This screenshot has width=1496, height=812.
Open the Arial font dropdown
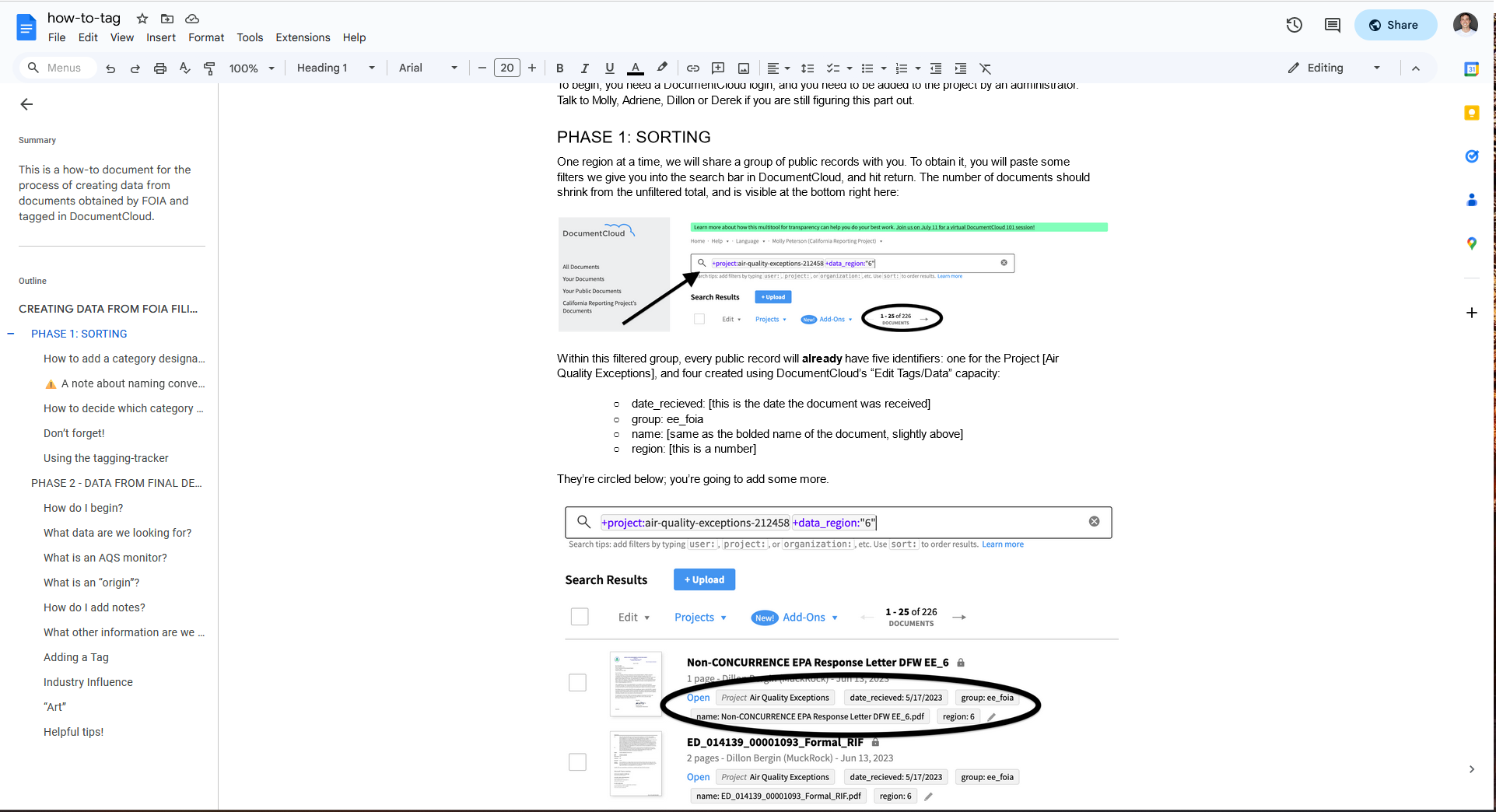tap(428, 68)
